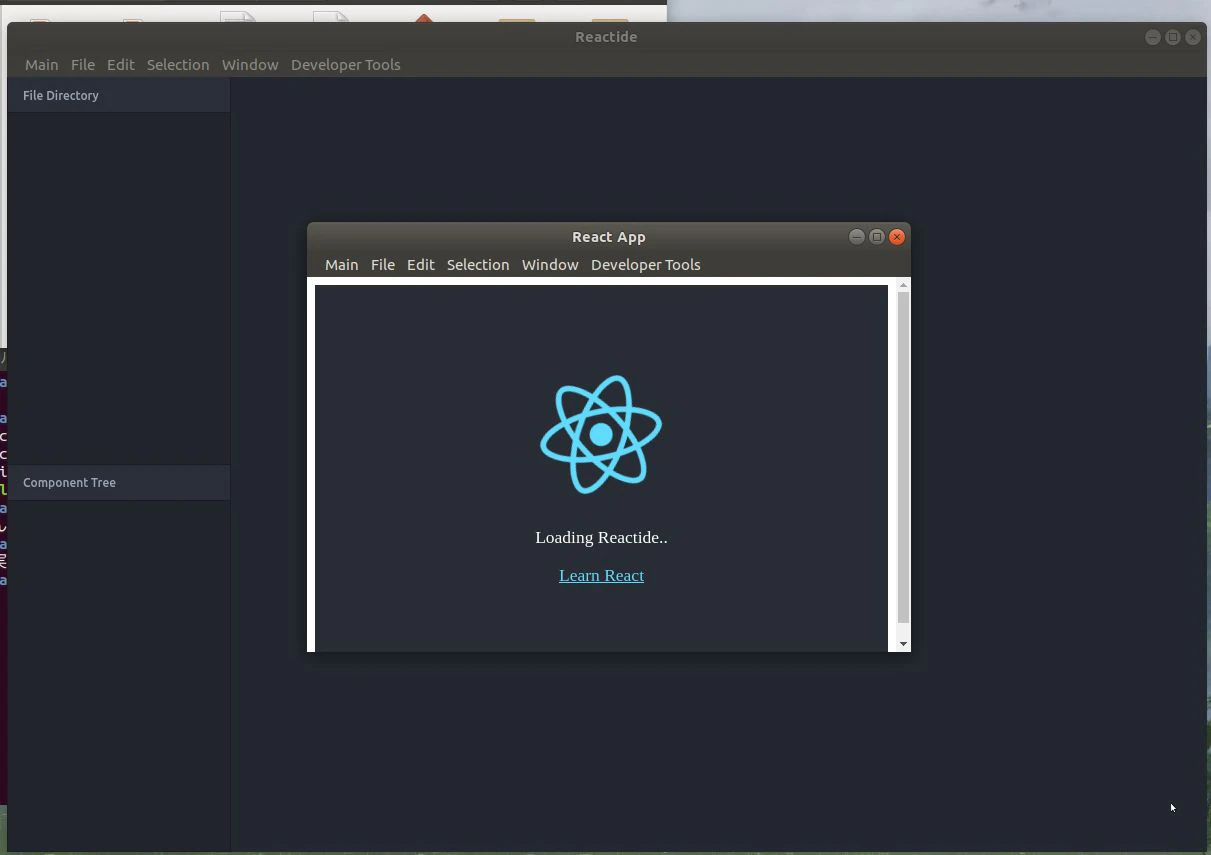Open the Edit menu in React App window
Screen dimensions: 1211x855
[420, 265]
